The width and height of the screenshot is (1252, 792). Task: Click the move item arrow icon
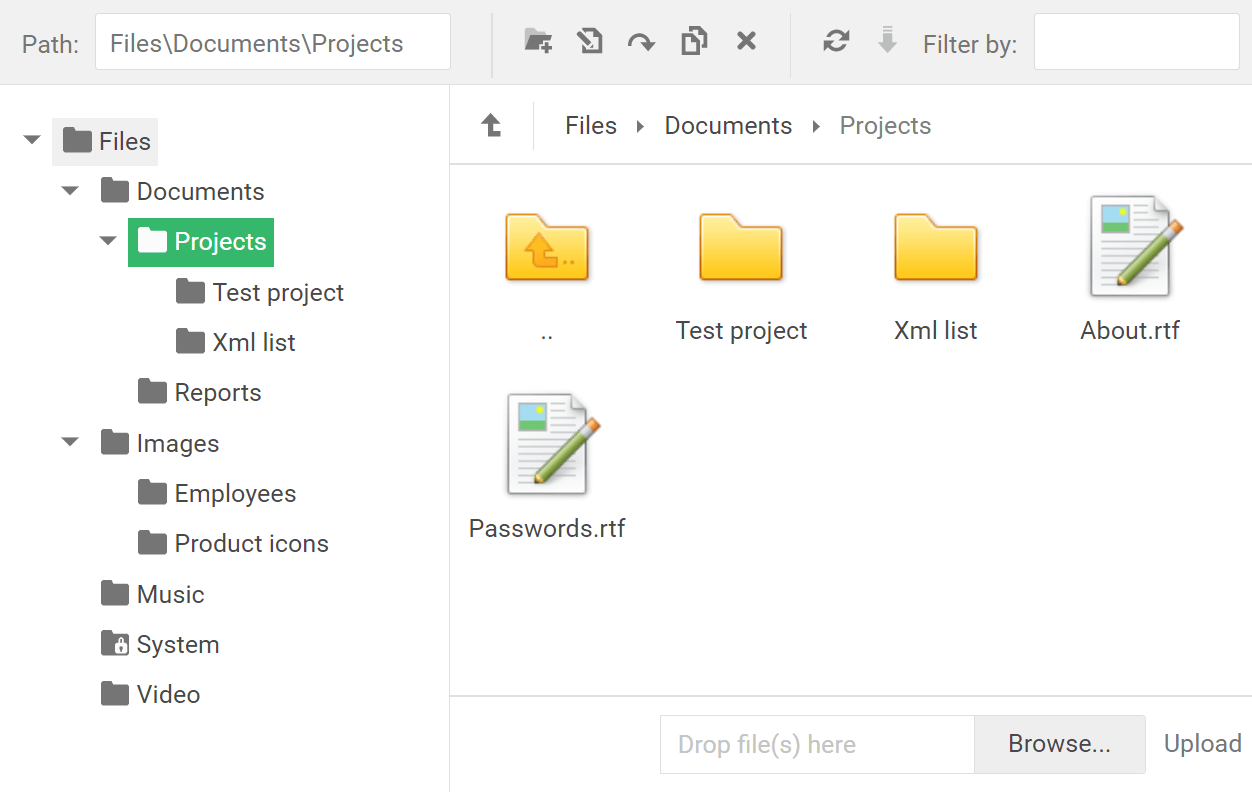pos(641,42)
